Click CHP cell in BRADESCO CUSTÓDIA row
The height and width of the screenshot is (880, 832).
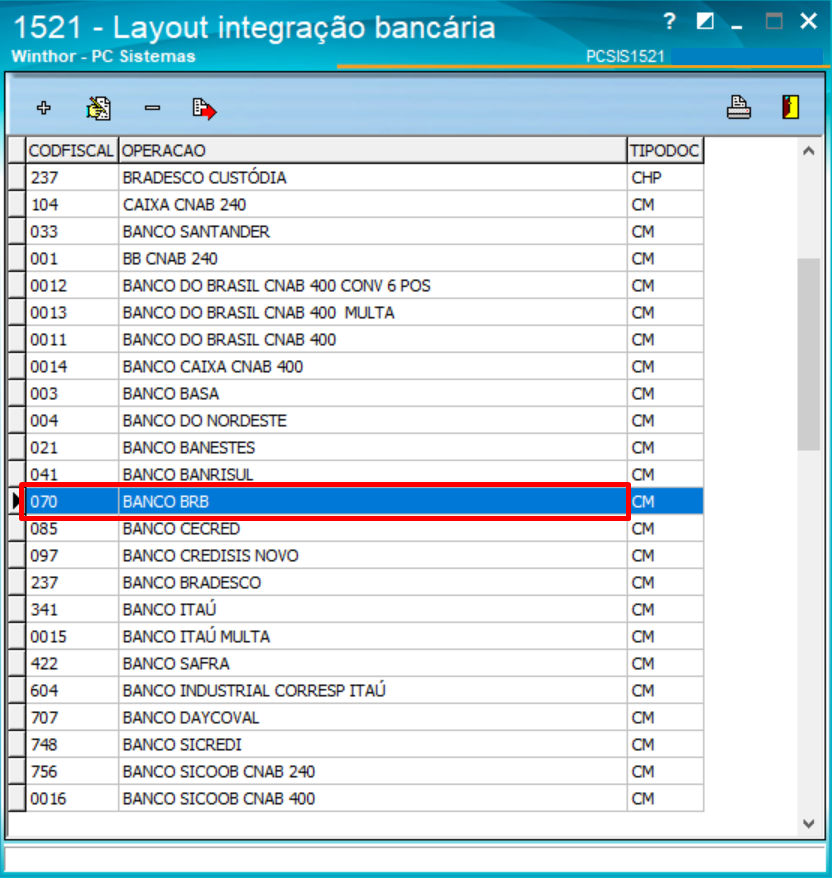click(665, 177)
